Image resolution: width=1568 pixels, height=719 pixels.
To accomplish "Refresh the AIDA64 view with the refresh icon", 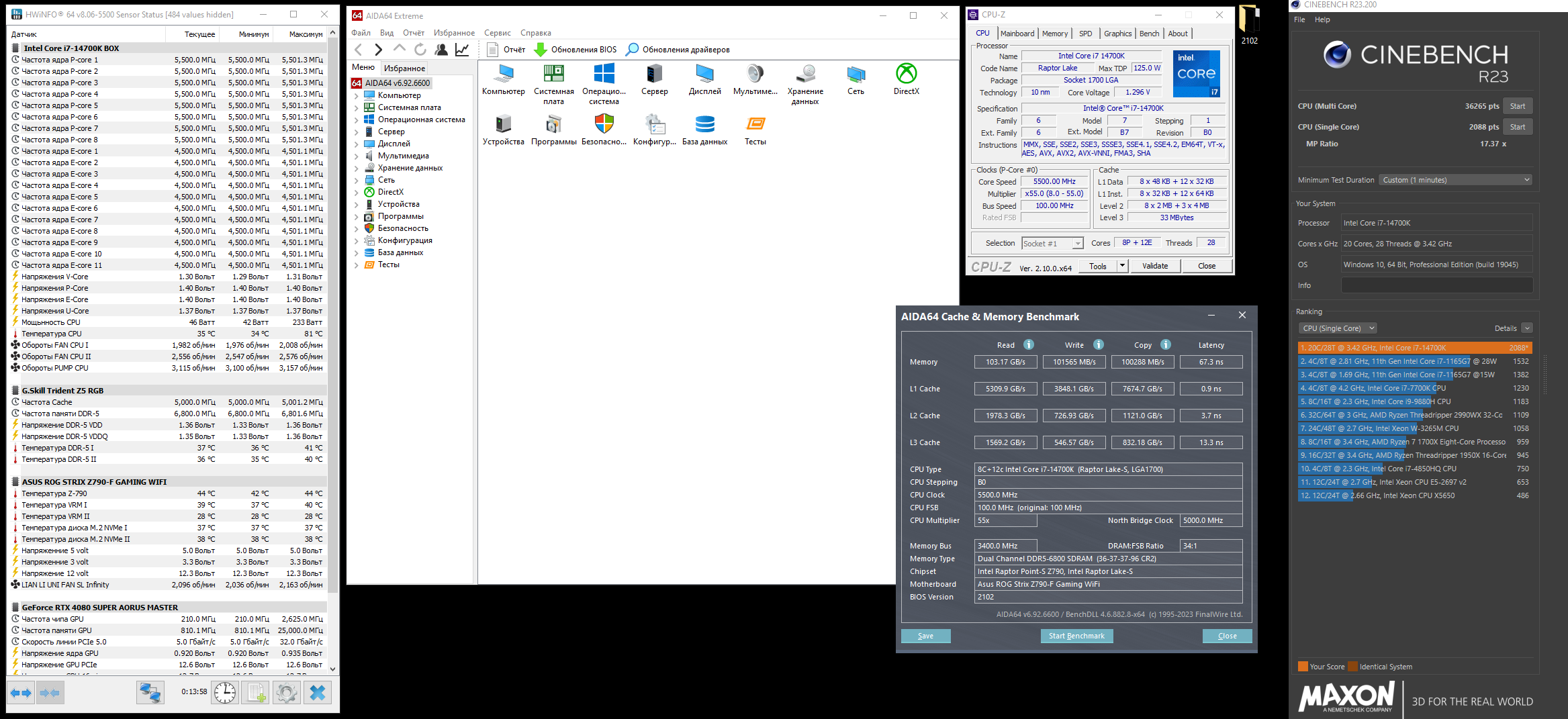I will 420,50.
